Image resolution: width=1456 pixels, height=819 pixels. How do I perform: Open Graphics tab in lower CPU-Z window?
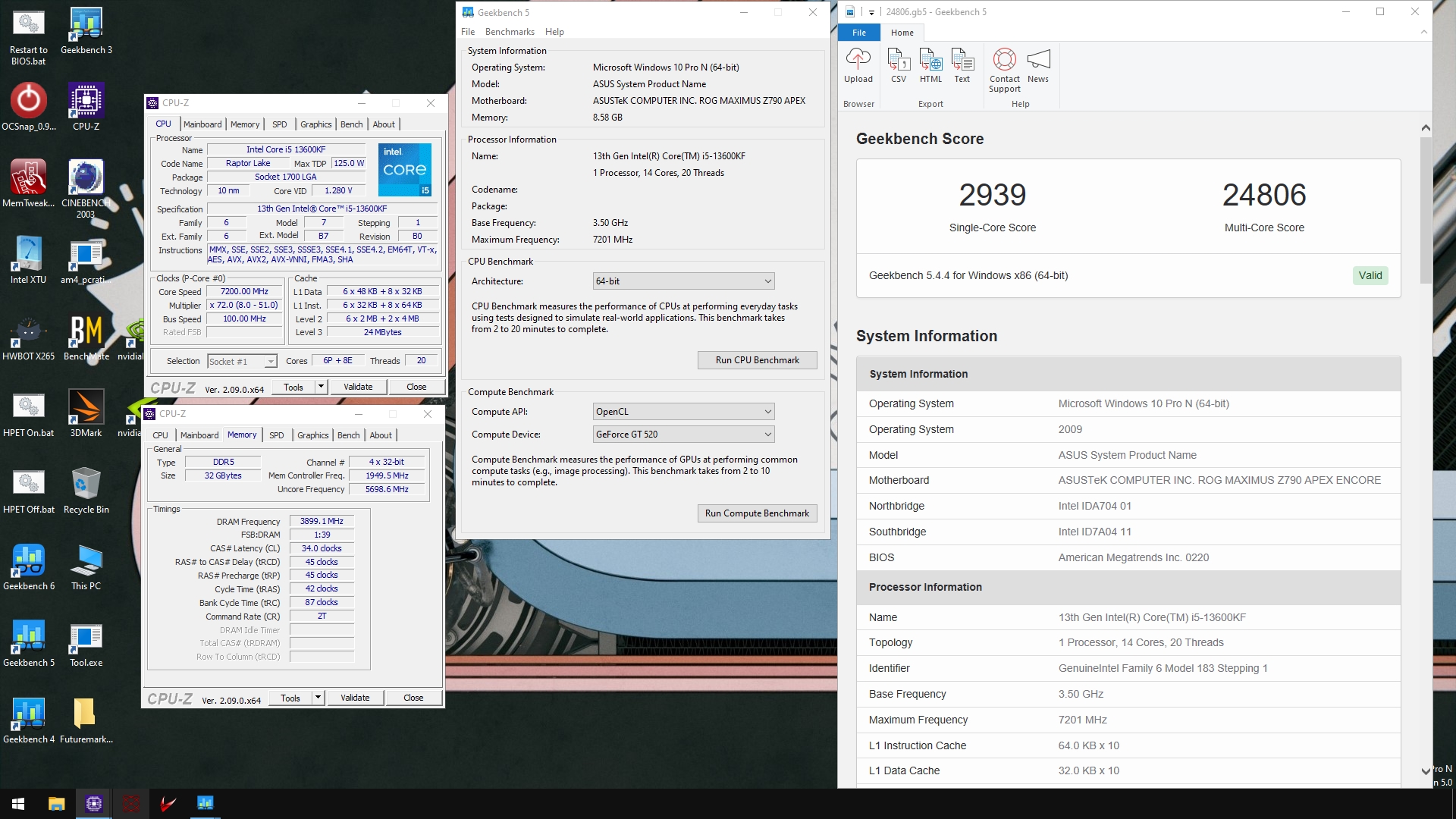pyautogui.click(x=312, y=435)
